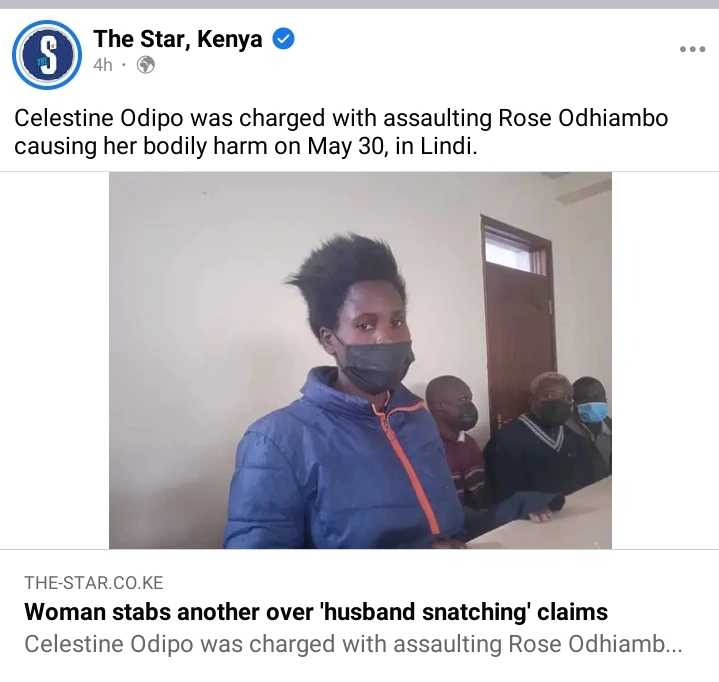Open the 'Woman stabs another' headline

click(316, 612)
